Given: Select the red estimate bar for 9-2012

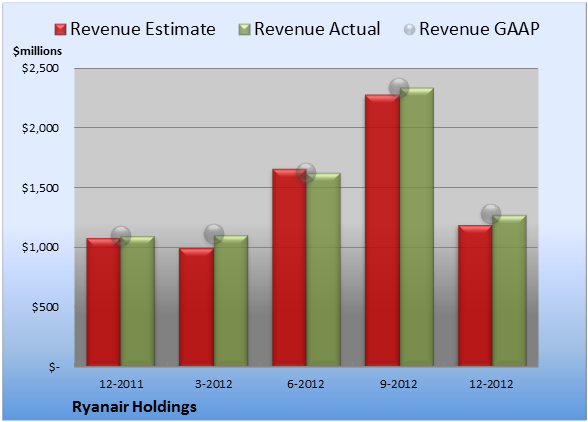Looking at the screenshot, I should [382, 230].
